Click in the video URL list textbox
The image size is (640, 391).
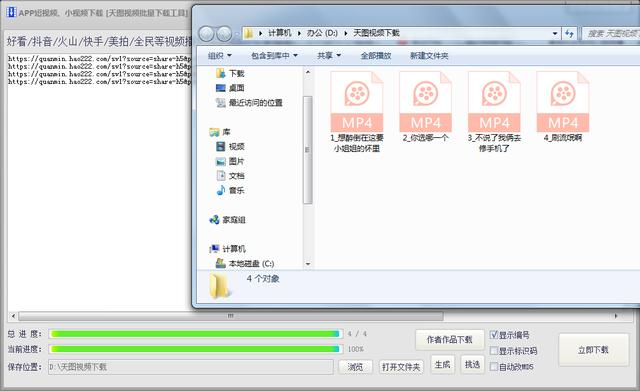pos(100,182)
